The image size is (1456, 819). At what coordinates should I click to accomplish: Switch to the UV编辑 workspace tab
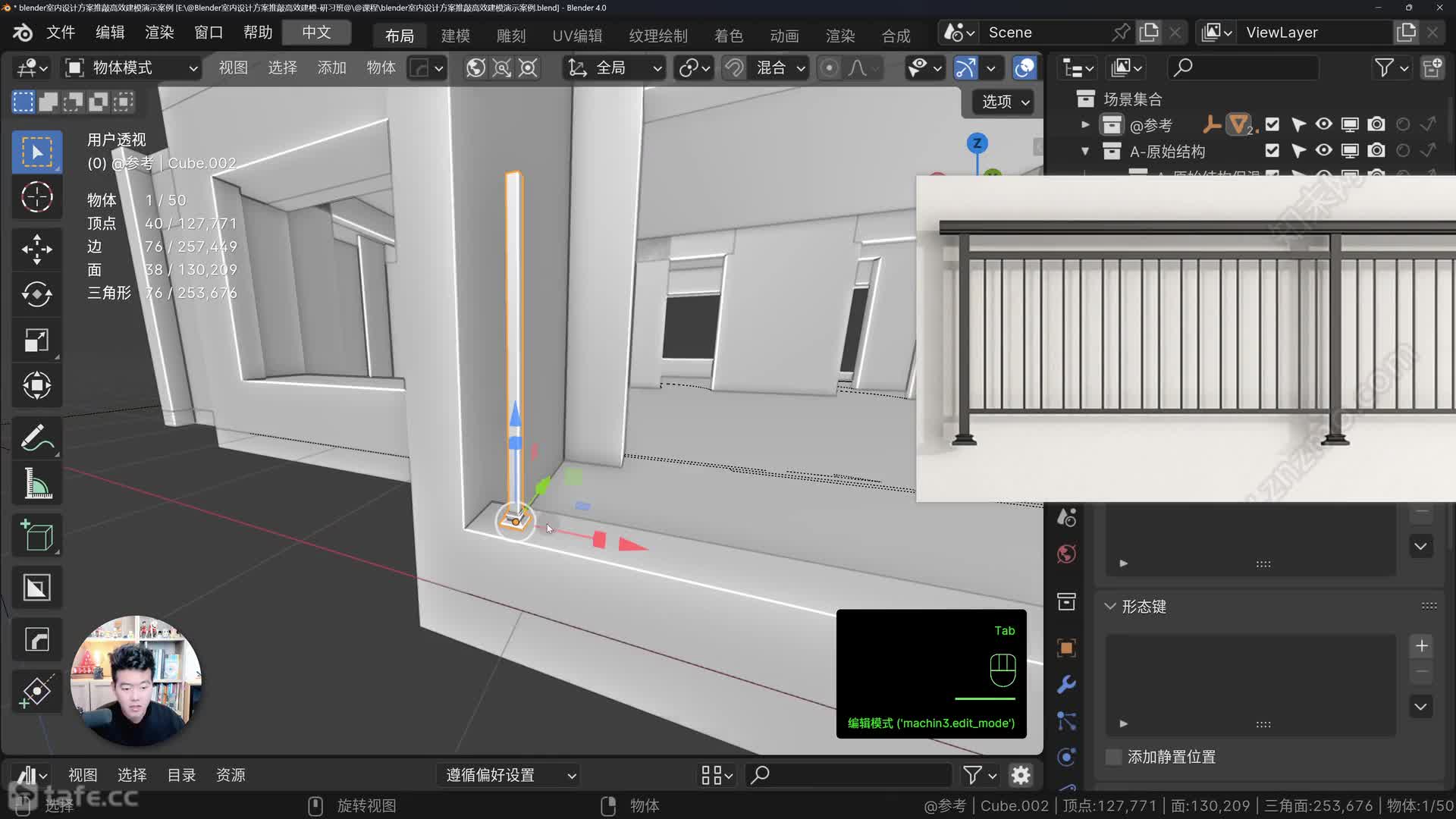pos(576,36)
